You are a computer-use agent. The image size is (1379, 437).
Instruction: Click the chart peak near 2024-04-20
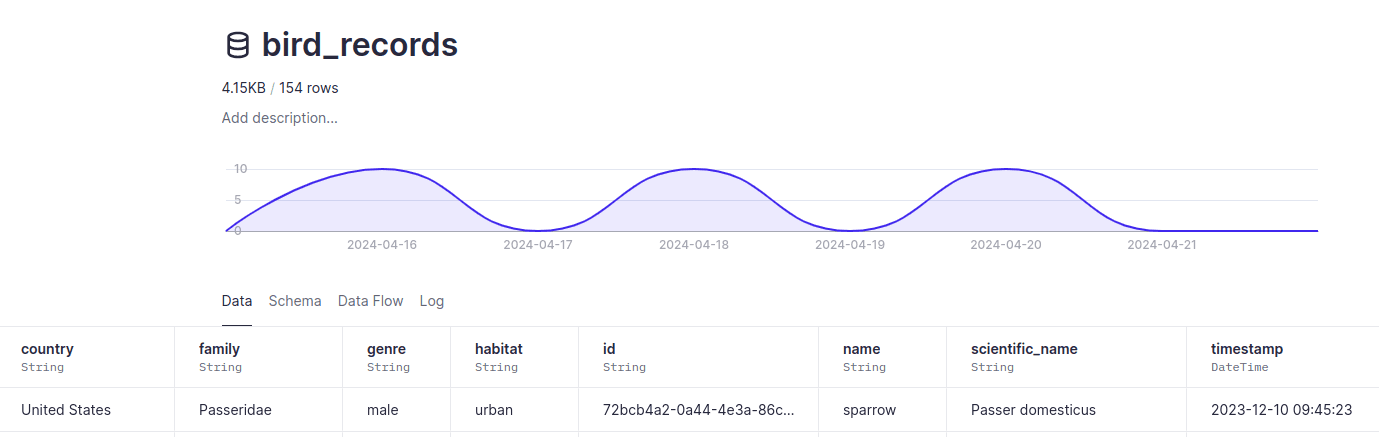(1006, 169)
